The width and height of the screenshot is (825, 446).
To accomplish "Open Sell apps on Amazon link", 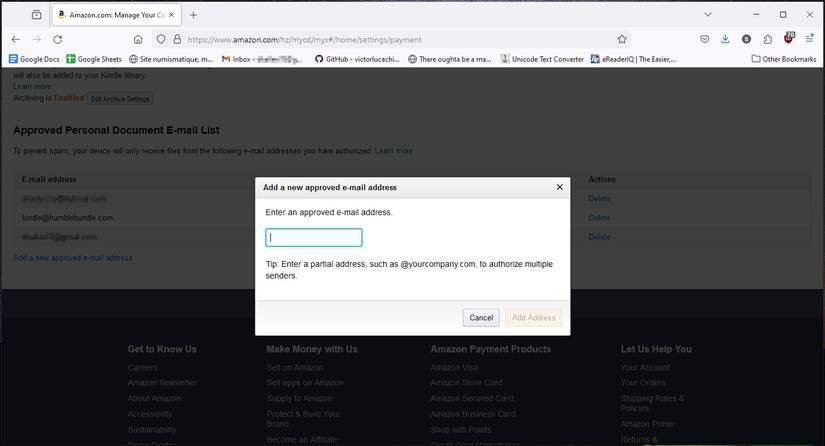I will click(x=305, y=383).
